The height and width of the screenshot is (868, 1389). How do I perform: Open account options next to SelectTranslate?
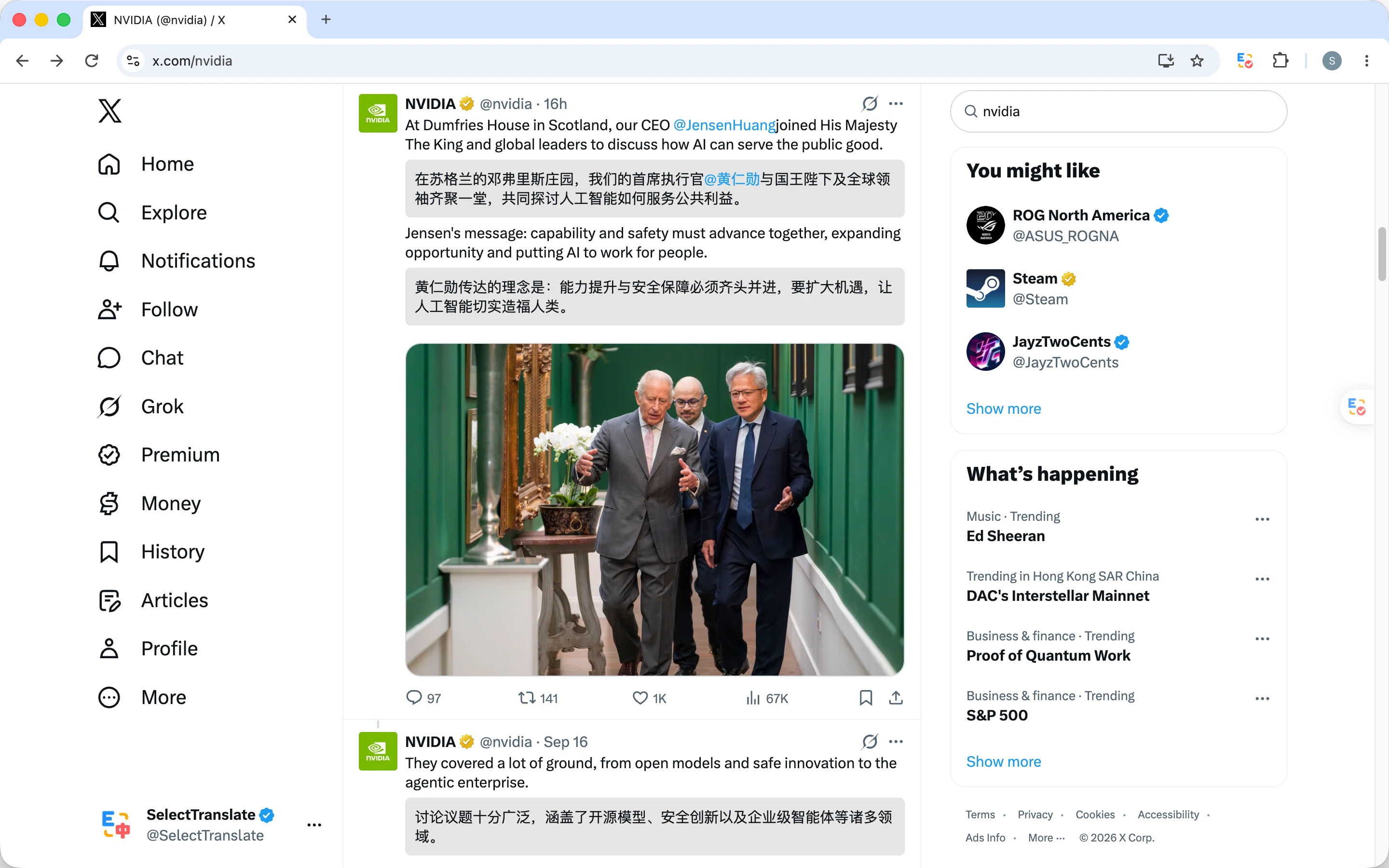[314, 825]
